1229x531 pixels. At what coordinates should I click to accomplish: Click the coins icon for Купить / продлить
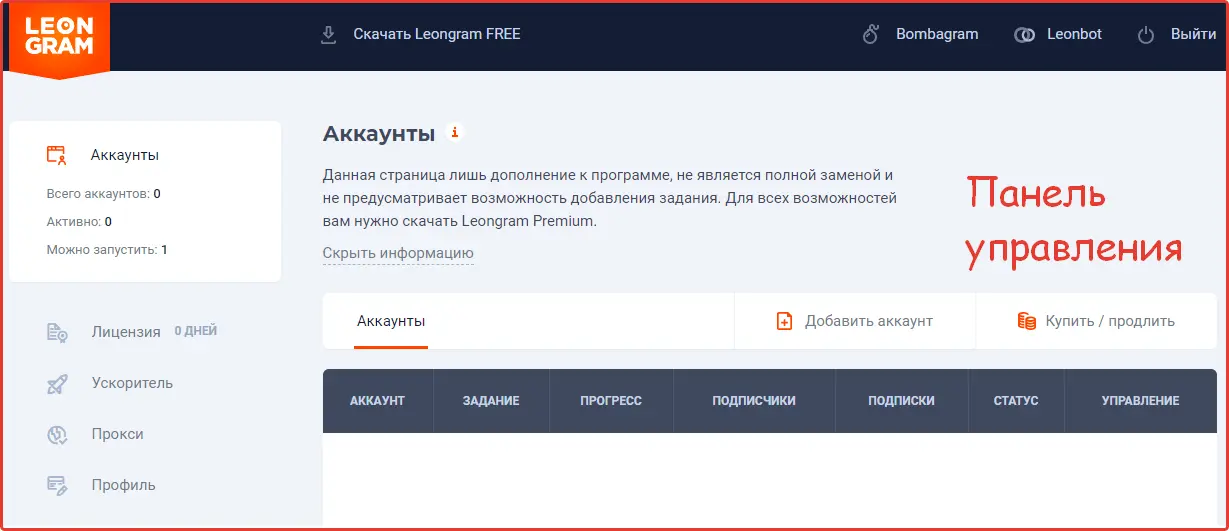click(x=1026, y=321)
